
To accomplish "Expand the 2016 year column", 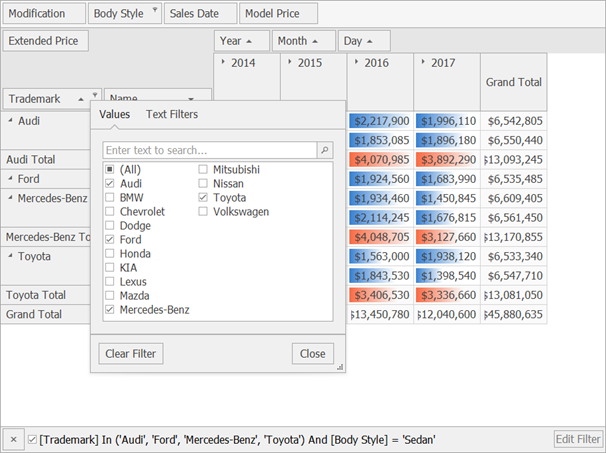I will tap(355, 62).
